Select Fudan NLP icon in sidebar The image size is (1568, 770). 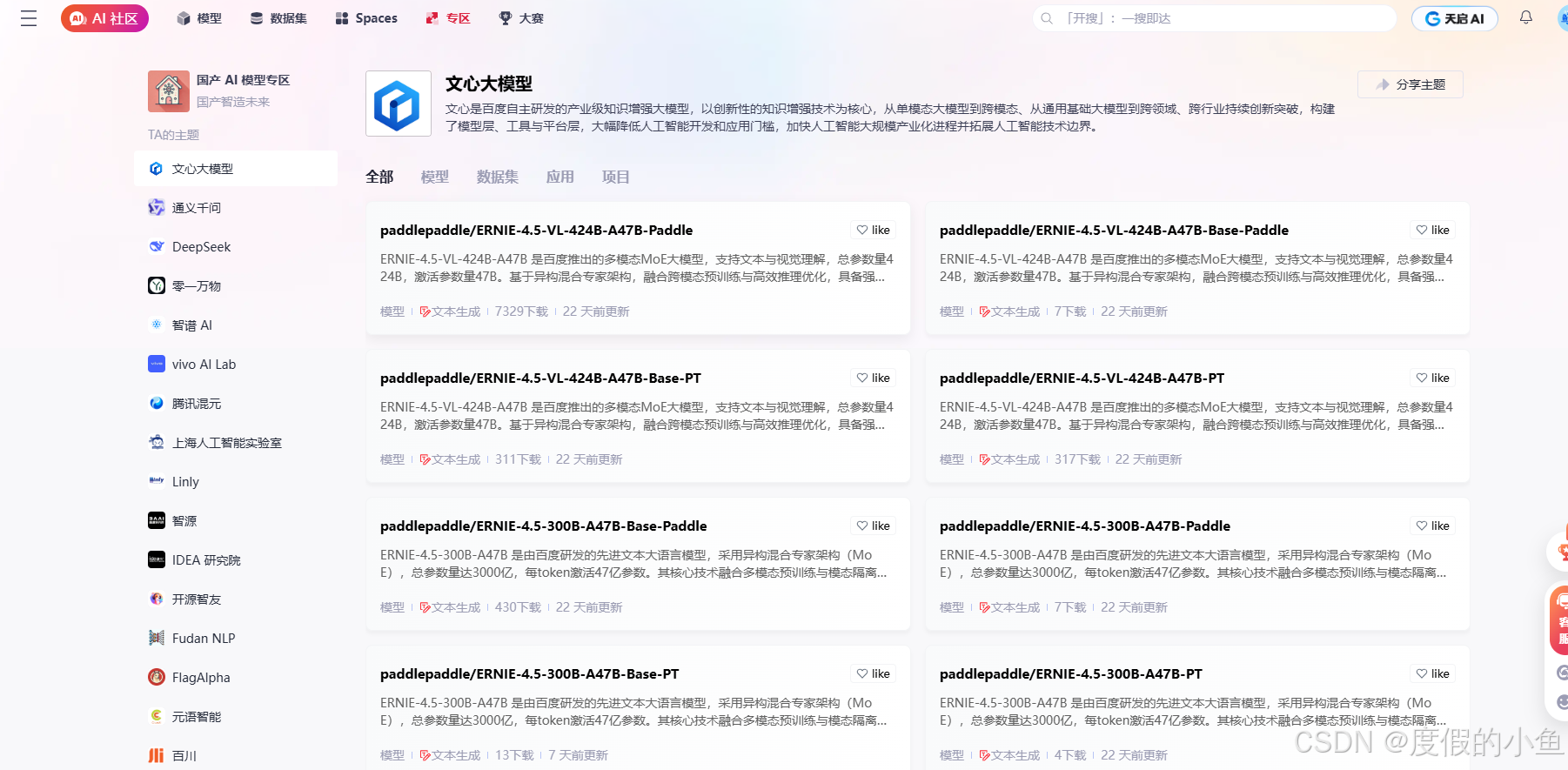pos(157,638)
